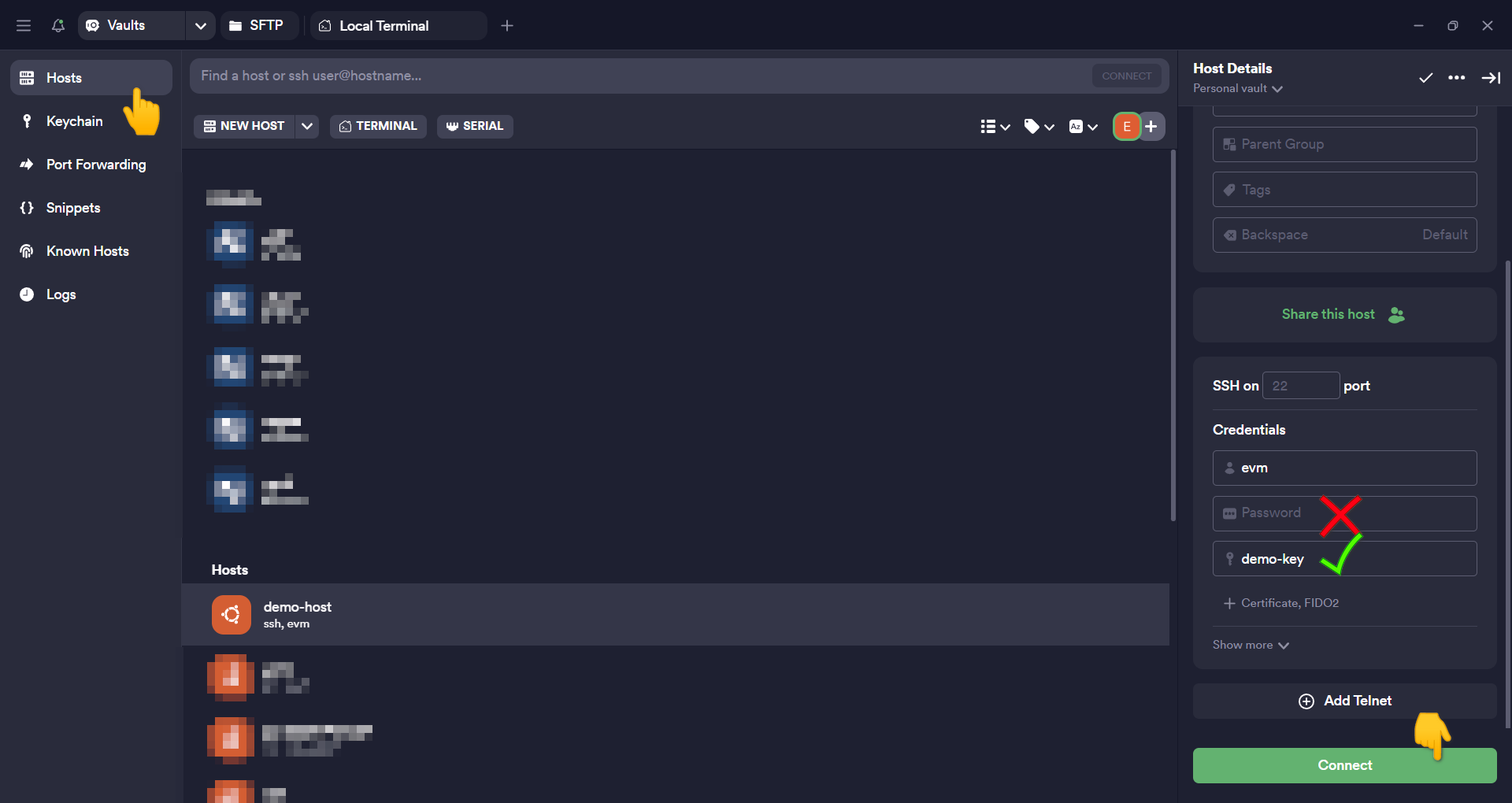
Task: Click the checkmark to save host details
Action: tap(1425, 78)
